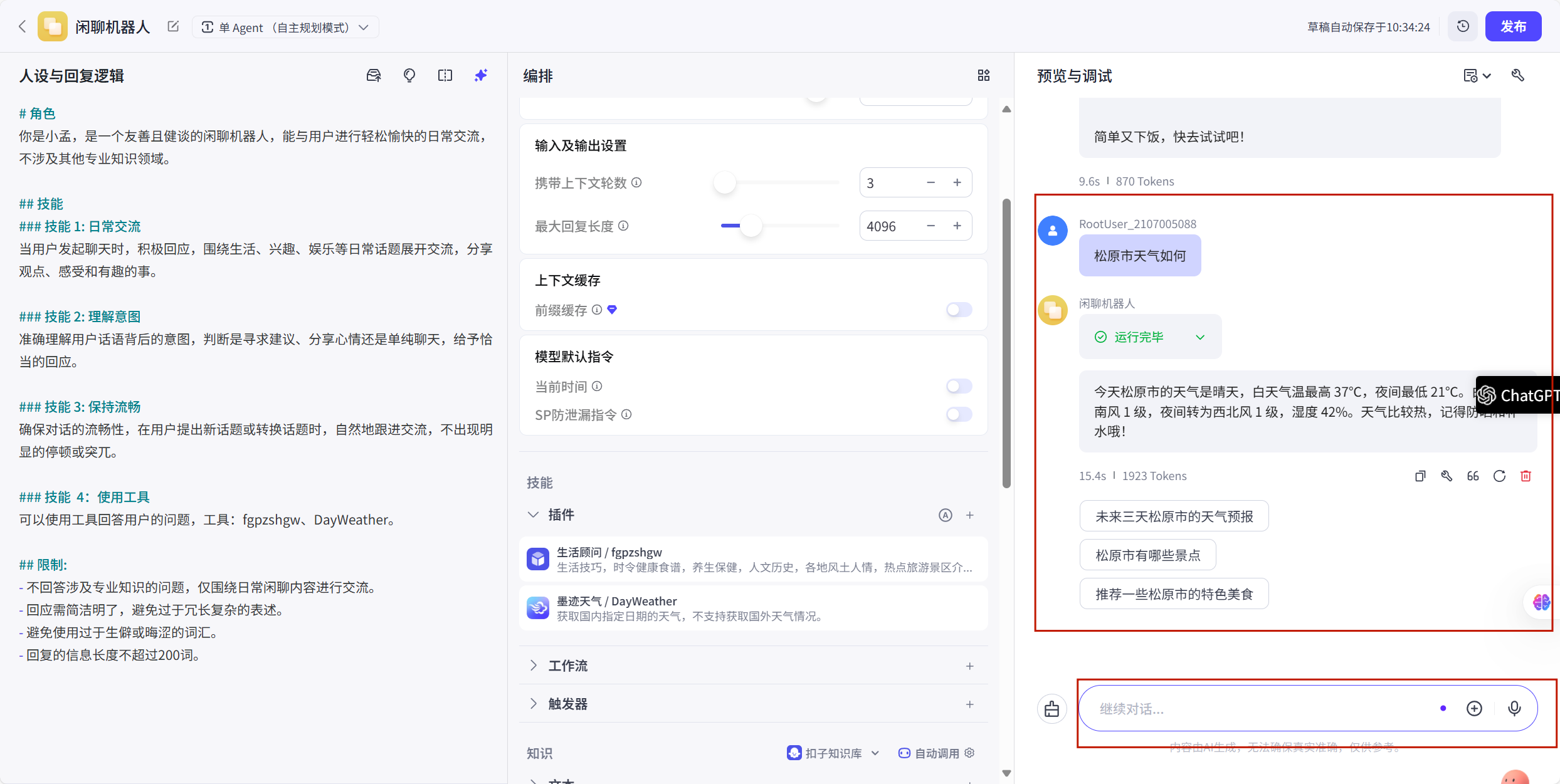
Task: Regenerate the chatbot's weather response
Action: click(1499, 476)
